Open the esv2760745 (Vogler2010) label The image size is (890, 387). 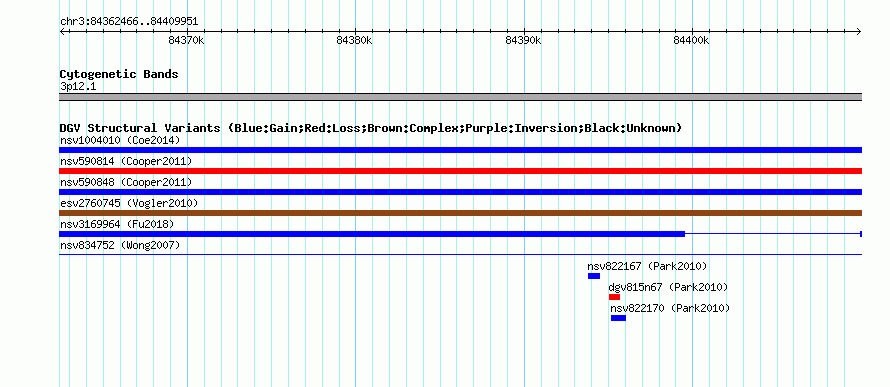point(129,203)
